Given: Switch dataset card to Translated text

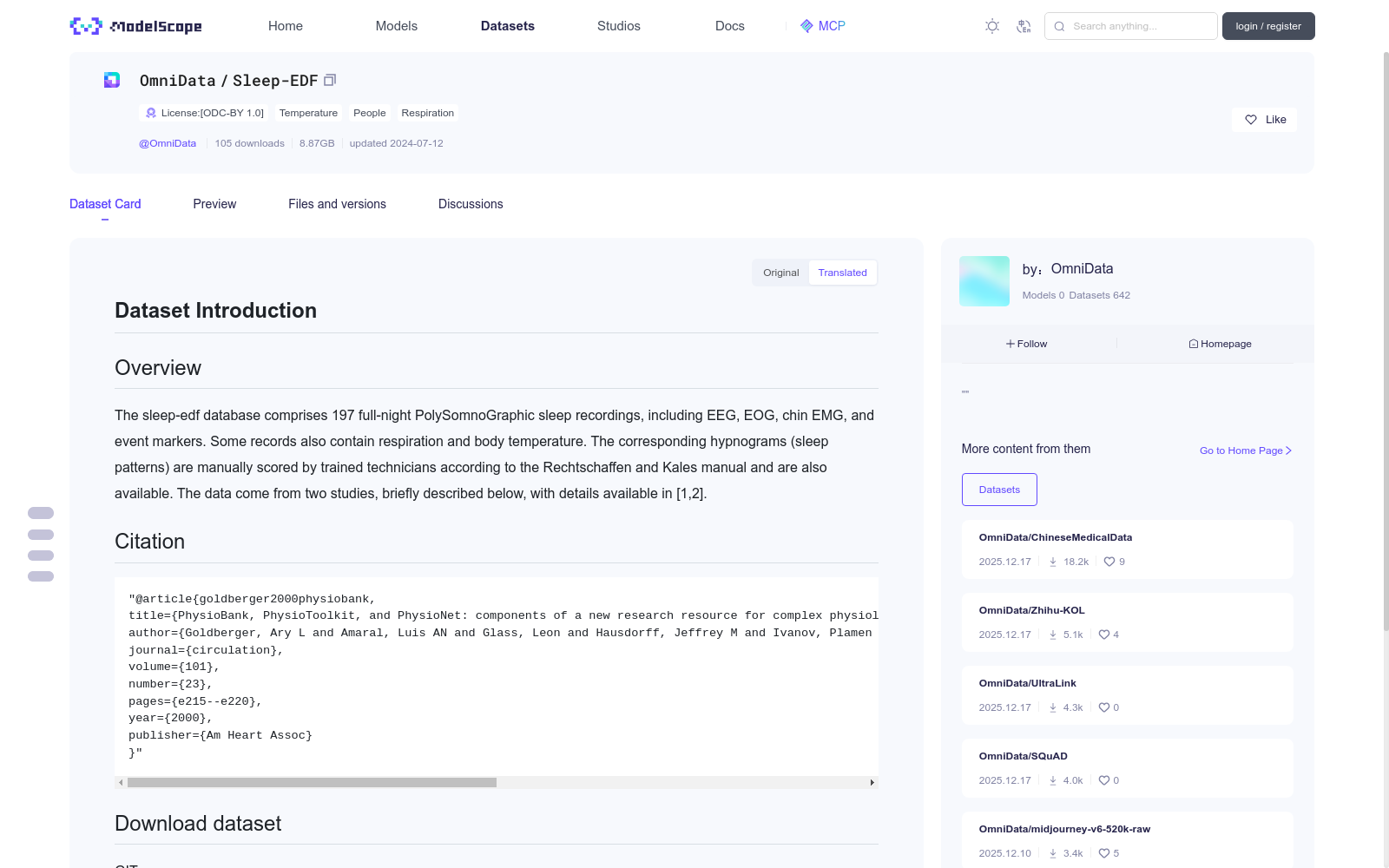Looking at the screenshot, I should point(842,273).
